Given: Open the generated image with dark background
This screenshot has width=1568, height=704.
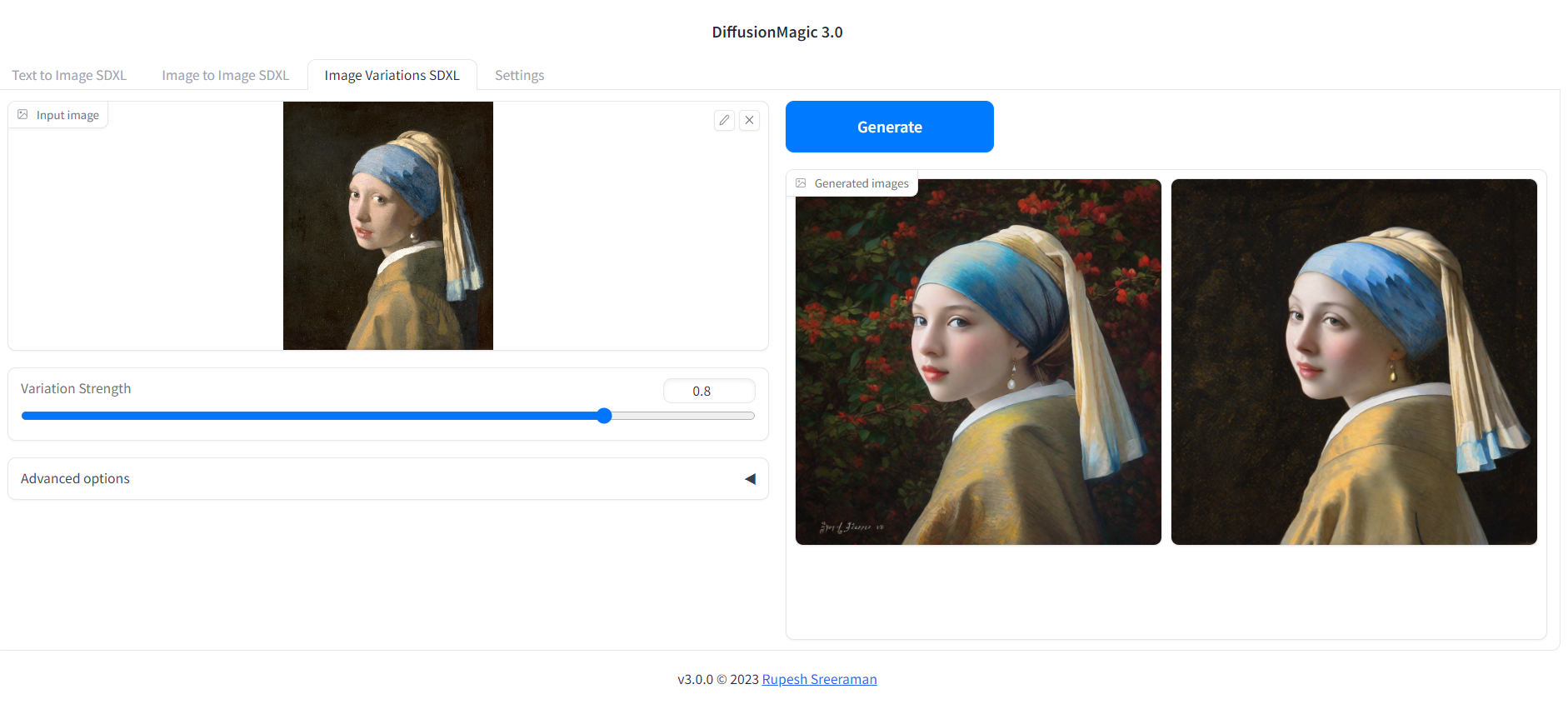Looking at the screenshot, I should [x=1354, y=362].
